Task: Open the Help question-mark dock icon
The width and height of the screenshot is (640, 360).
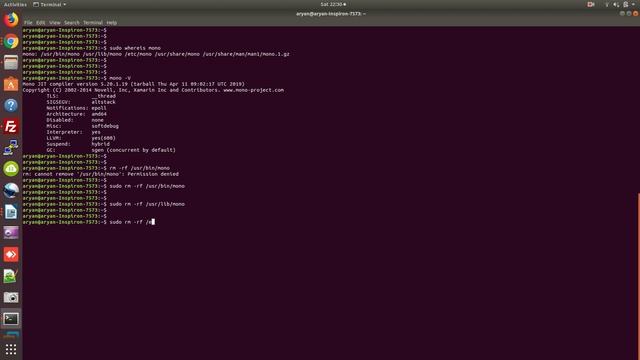Action: tap(11, 105)
